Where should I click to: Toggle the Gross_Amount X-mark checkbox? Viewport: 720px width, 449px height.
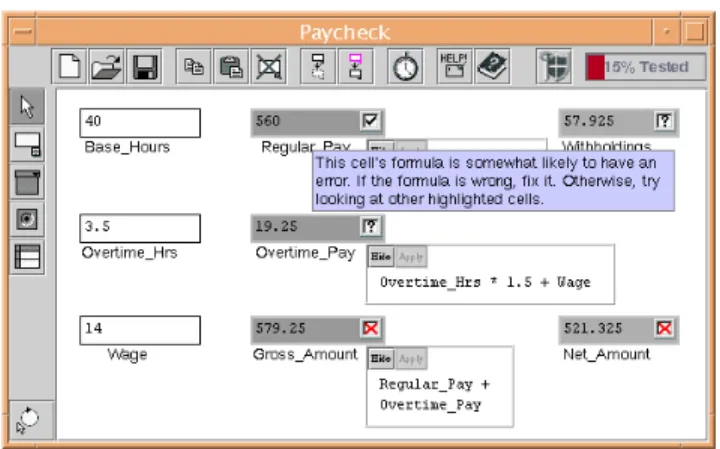tap(370, 328)
